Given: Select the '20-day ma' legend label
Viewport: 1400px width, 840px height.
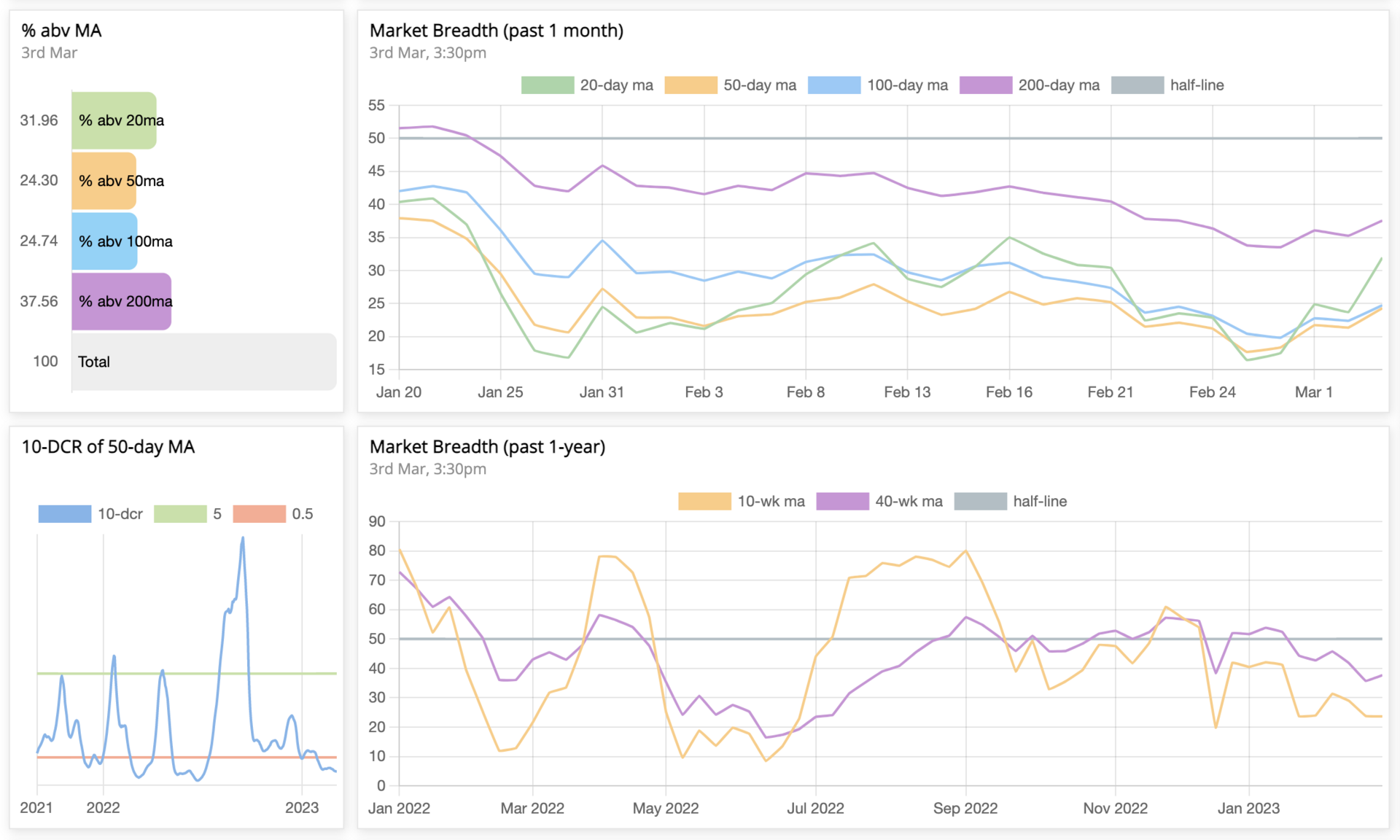Looking at the screenshot, I should click(617, 85).
